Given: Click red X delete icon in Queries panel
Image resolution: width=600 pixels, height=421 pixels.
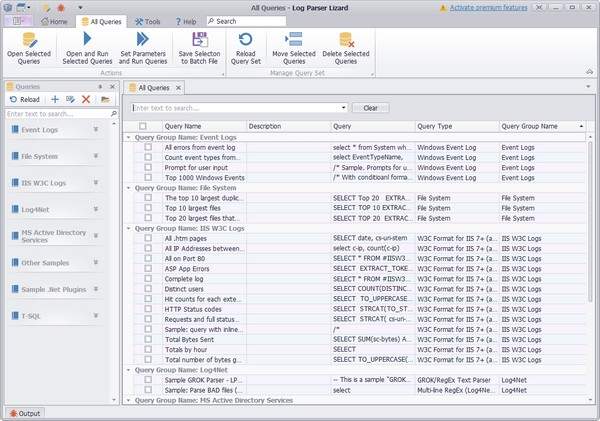Looking at the screenshot, I should tap(86, 100).
